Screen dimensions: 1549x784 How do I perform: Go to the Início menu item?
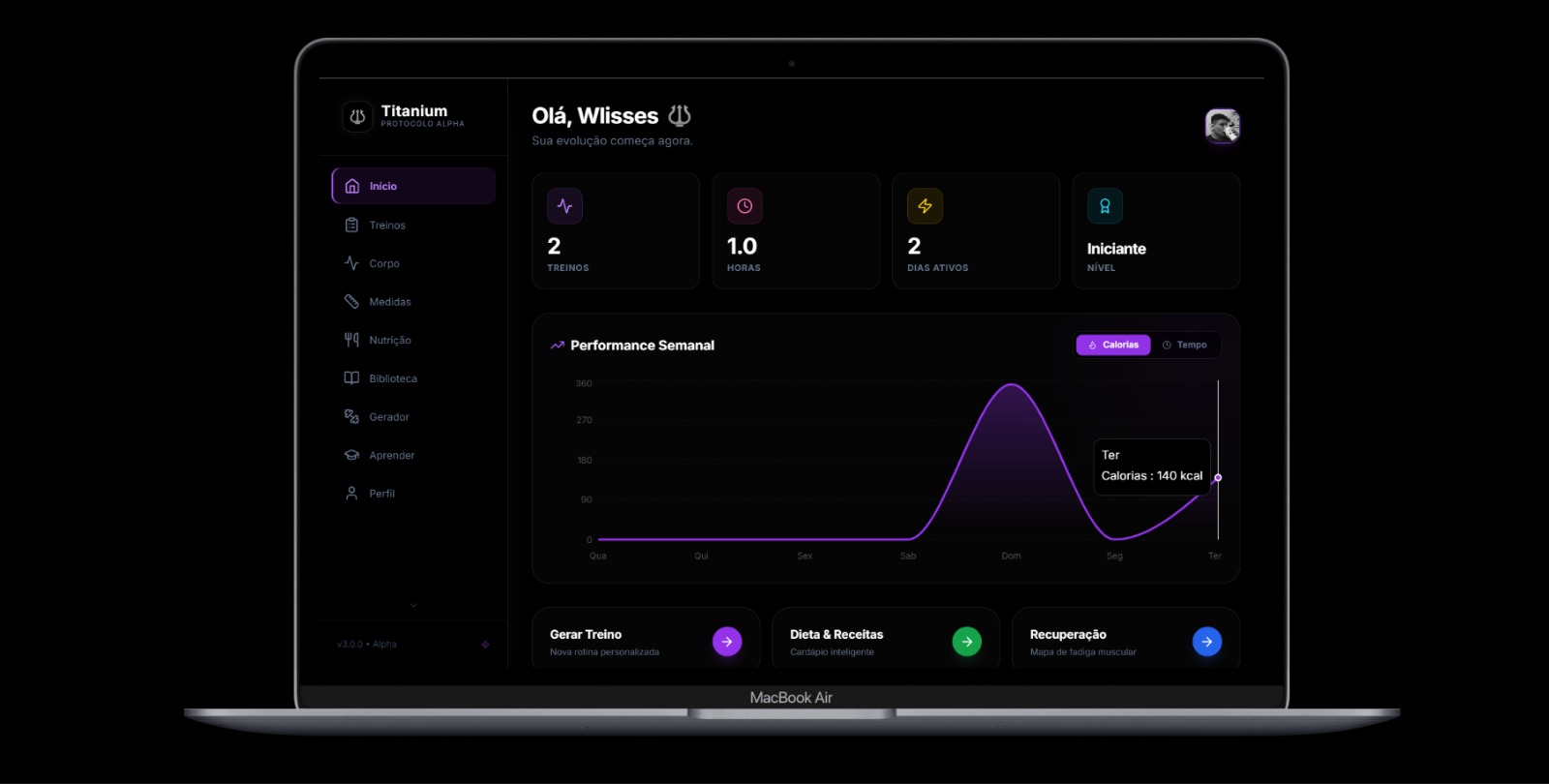pyautogui.click(x=413, y=186)
